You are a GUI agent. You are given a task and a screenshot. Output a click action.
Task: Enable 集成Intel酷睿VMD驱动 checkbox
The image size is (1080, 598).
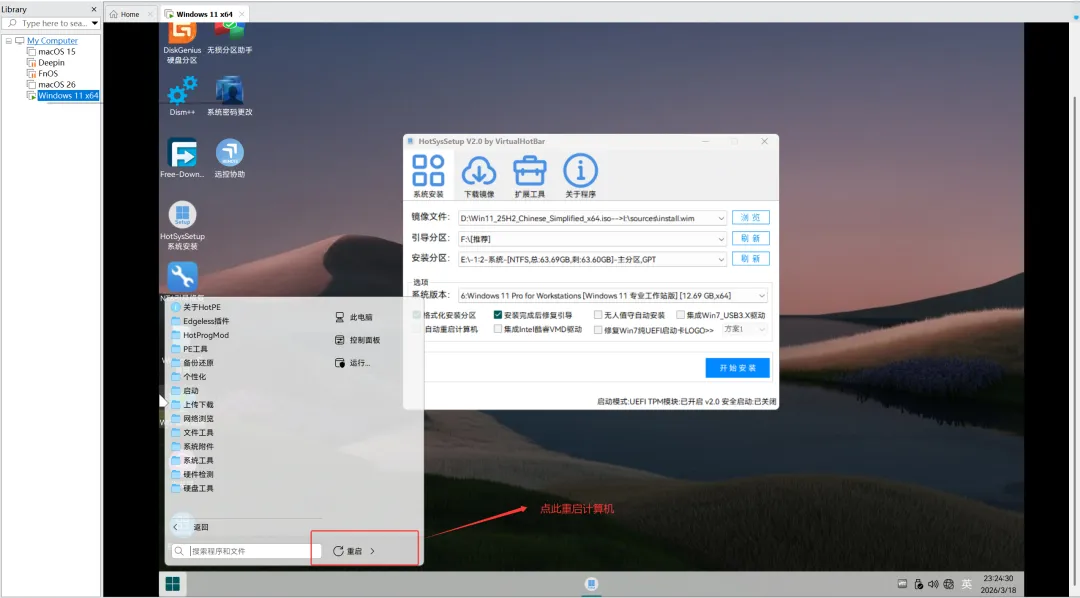click(x=498, y=329)
